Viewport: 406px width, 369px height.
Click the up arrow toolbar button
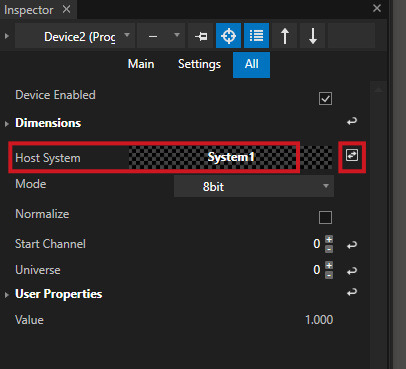(284, 36)
